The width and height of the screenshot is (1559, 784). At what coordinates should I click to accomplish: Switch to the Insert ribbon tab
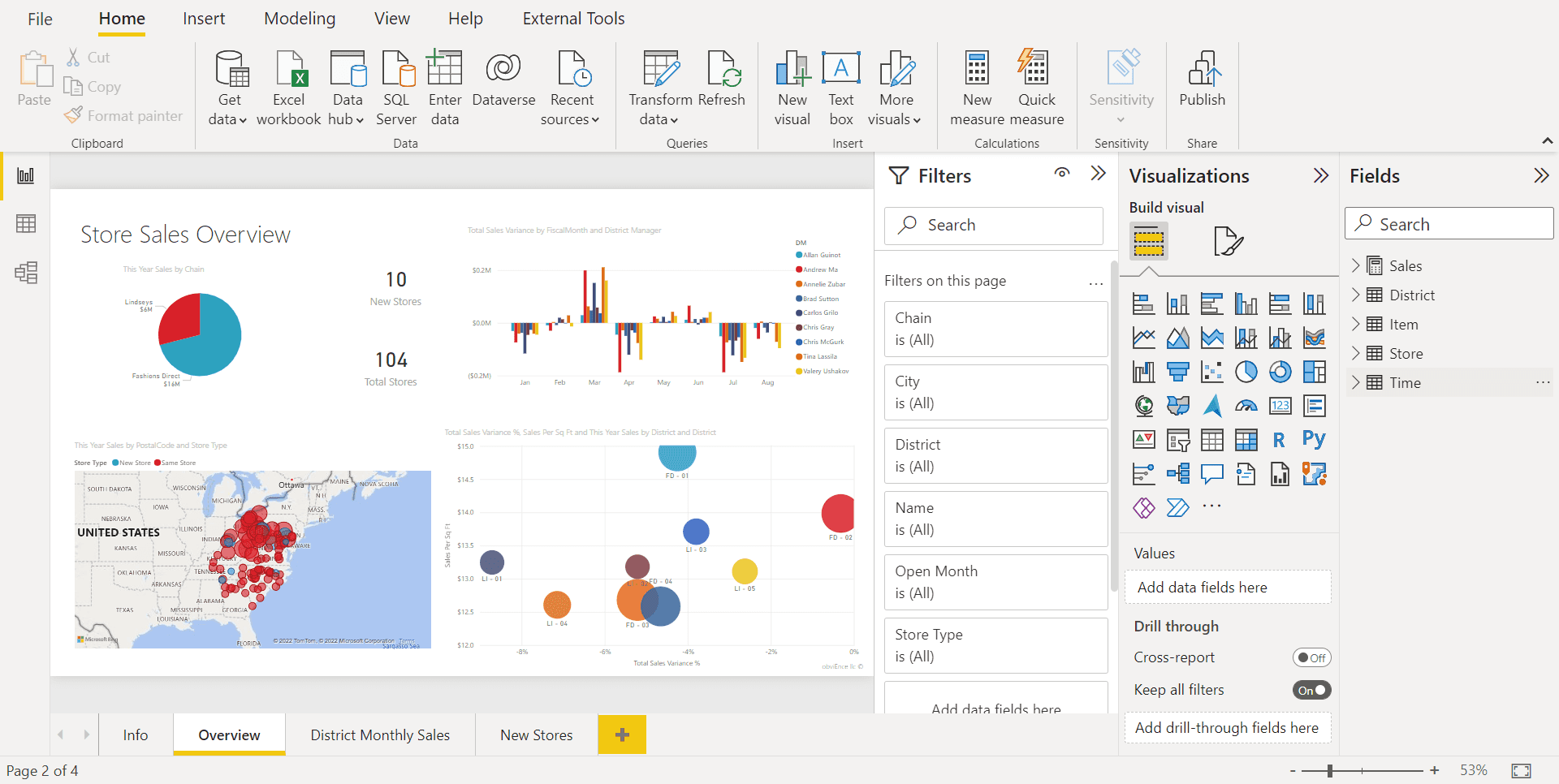click(x=204, y=19)
